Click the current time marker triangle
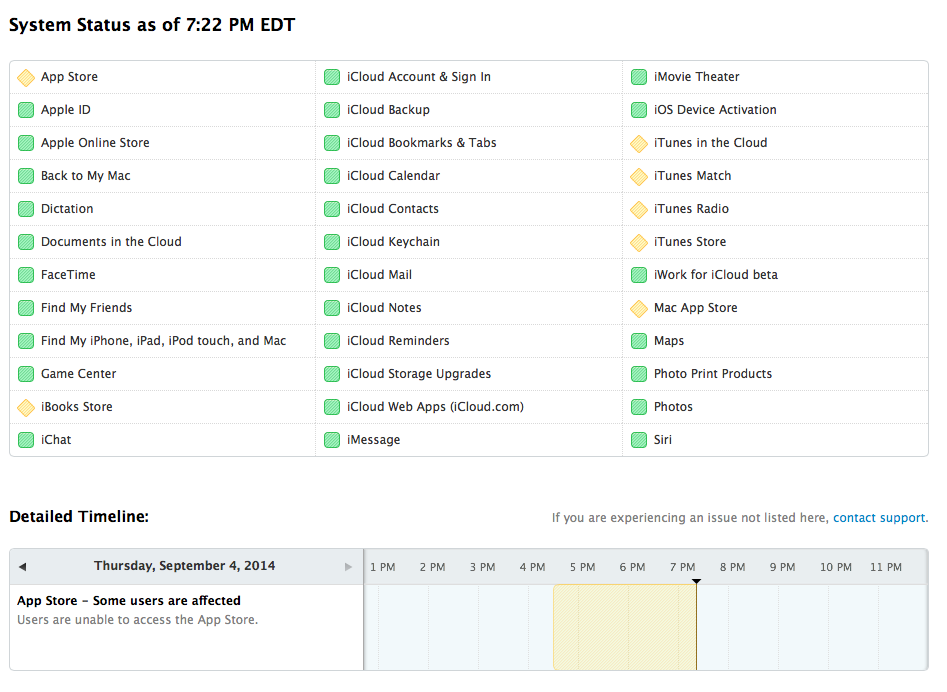 point(696,581)
